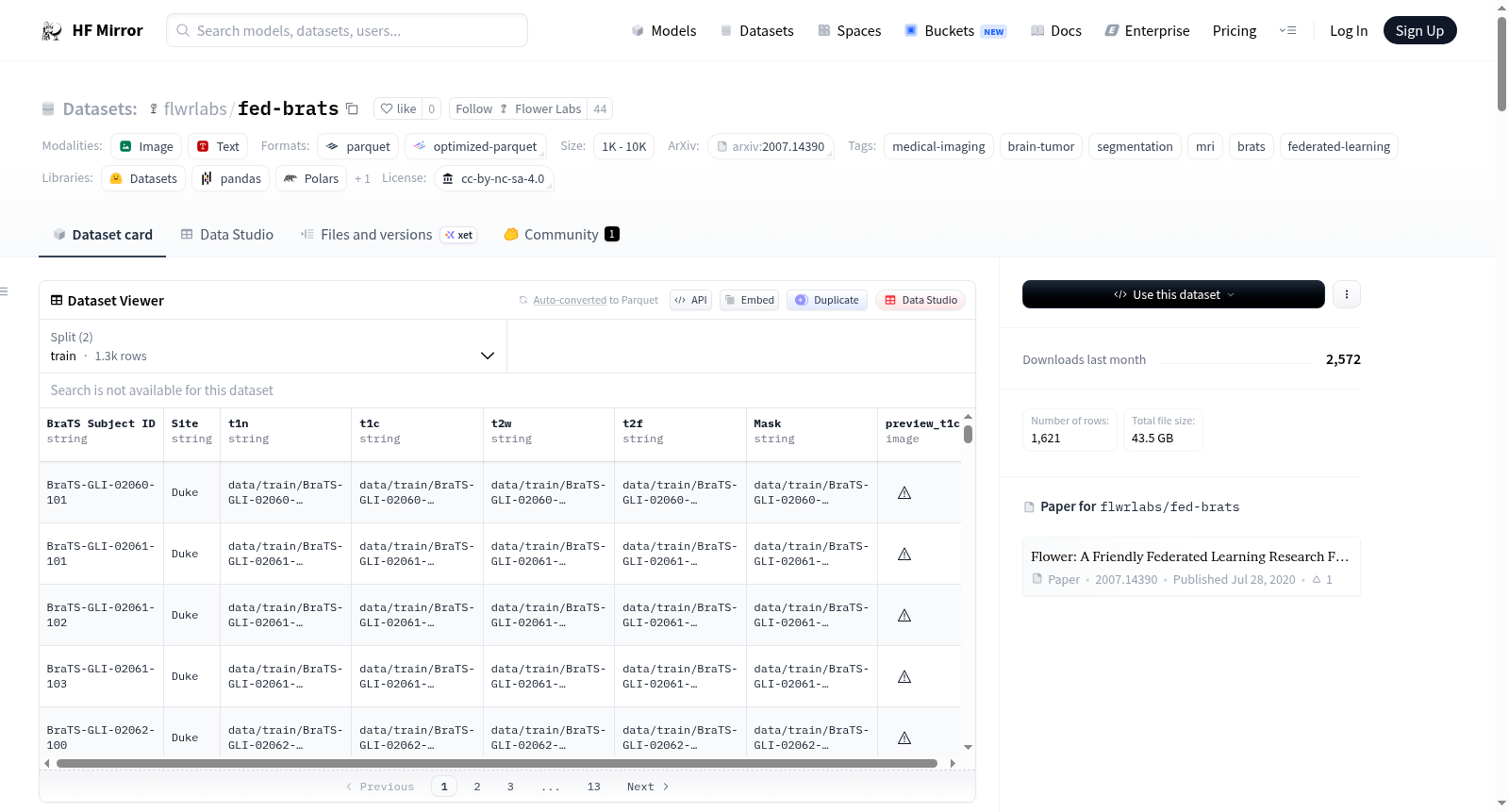Open the Image modality tag
The width and height of the screenshot is (1509, 812).
[146, 146]
